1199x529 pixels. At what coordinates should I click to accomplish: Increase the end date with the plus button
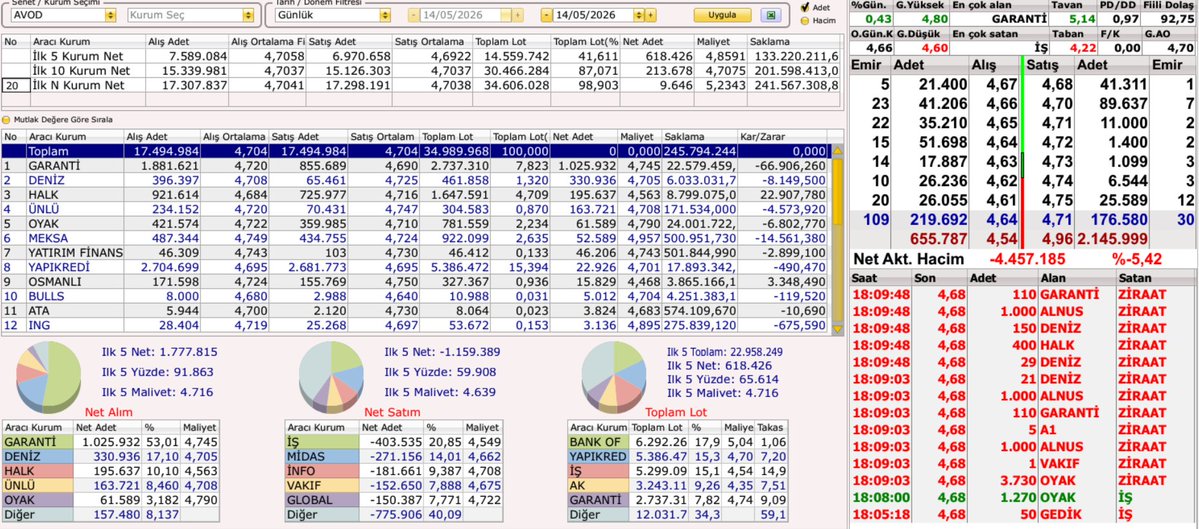coord(651,15)
